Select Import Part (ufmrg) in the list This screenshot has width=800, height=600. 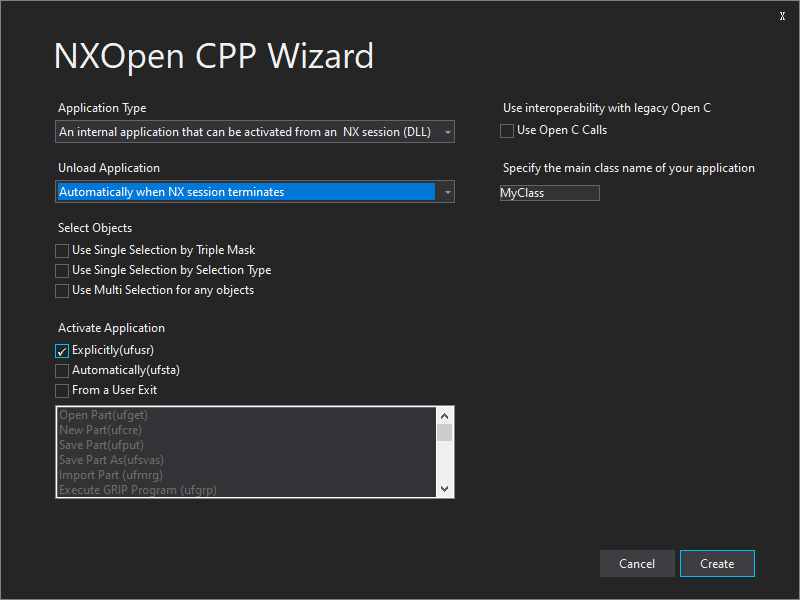click(247, 474)
